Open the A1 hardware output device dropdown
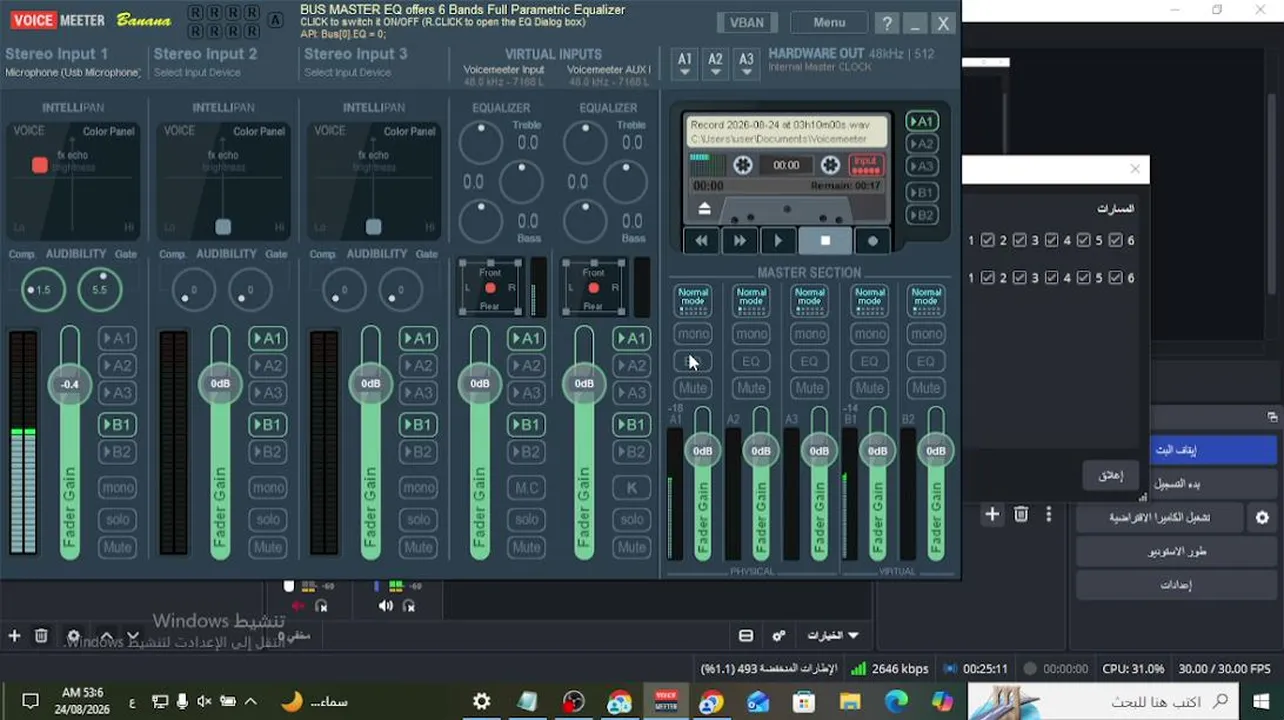Screen dimensions: 1284x720 (x=685, y=64)
